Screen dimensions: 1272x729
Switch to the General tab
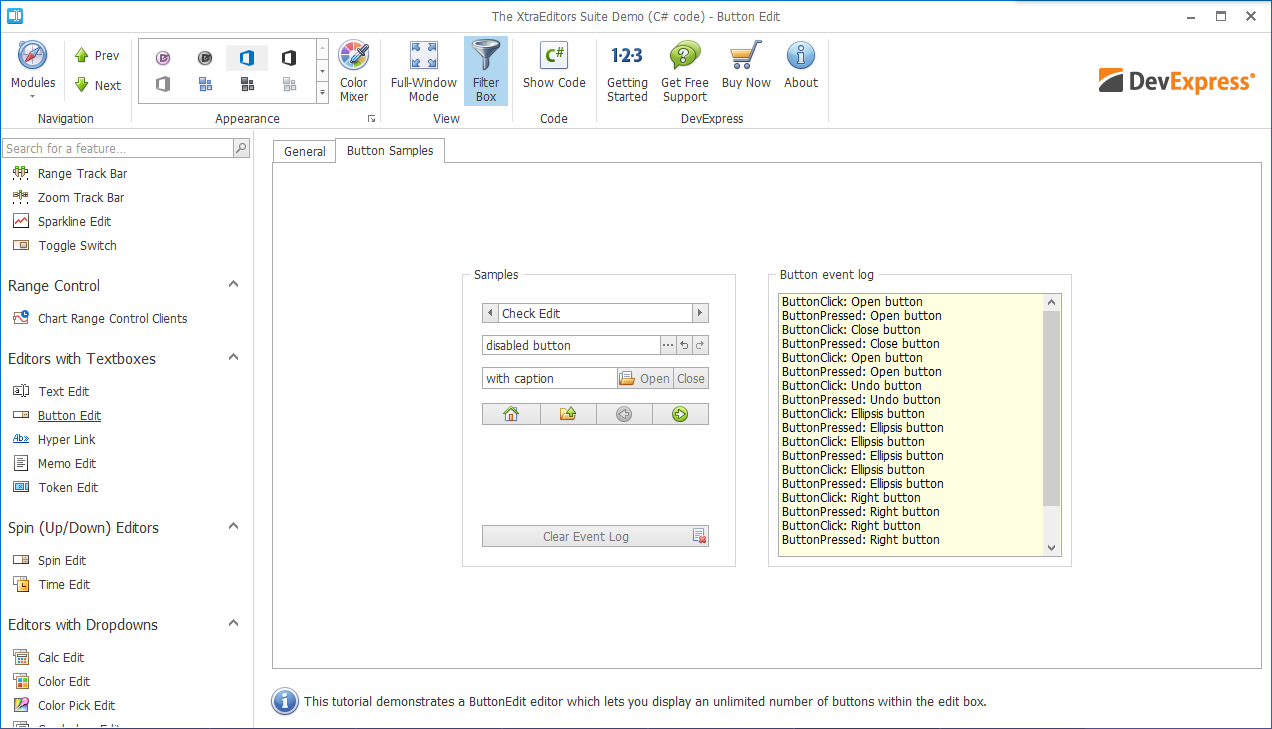(x=304, y=151)
